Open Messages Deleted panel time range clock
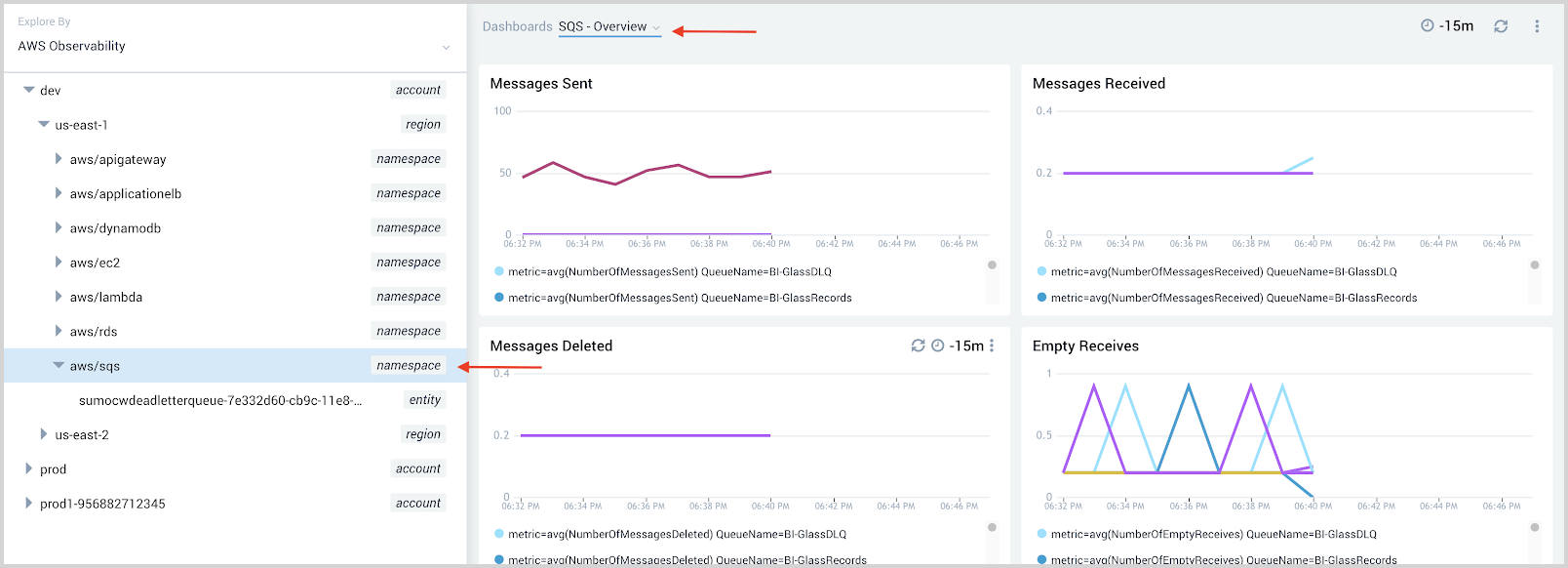The width and height of the screenshot is (1568, 568). (x=938, y=345)
